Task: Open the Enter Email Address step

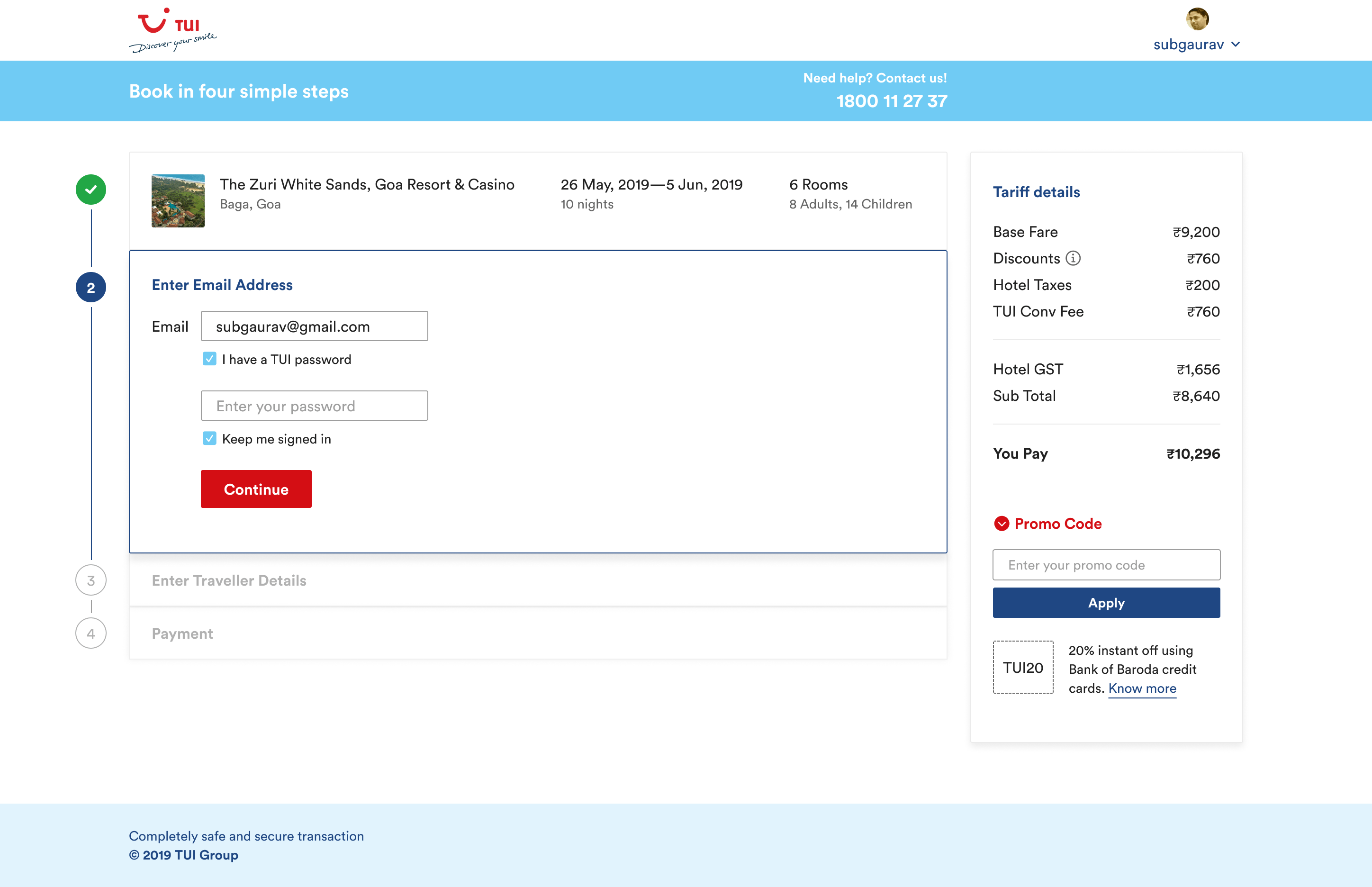Action: pos(222,284)
